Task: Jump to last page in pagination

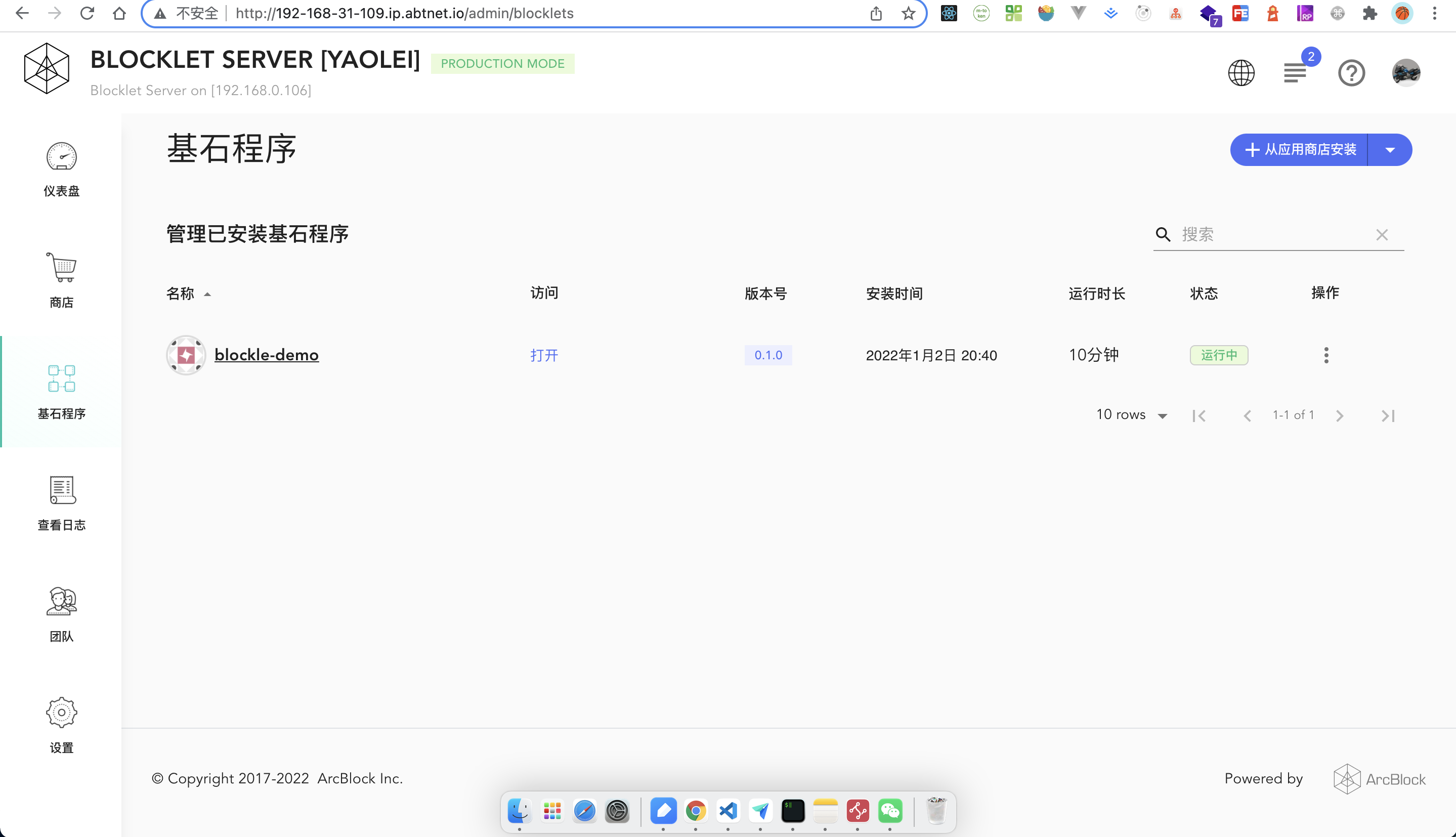Action: (1388, 415)
